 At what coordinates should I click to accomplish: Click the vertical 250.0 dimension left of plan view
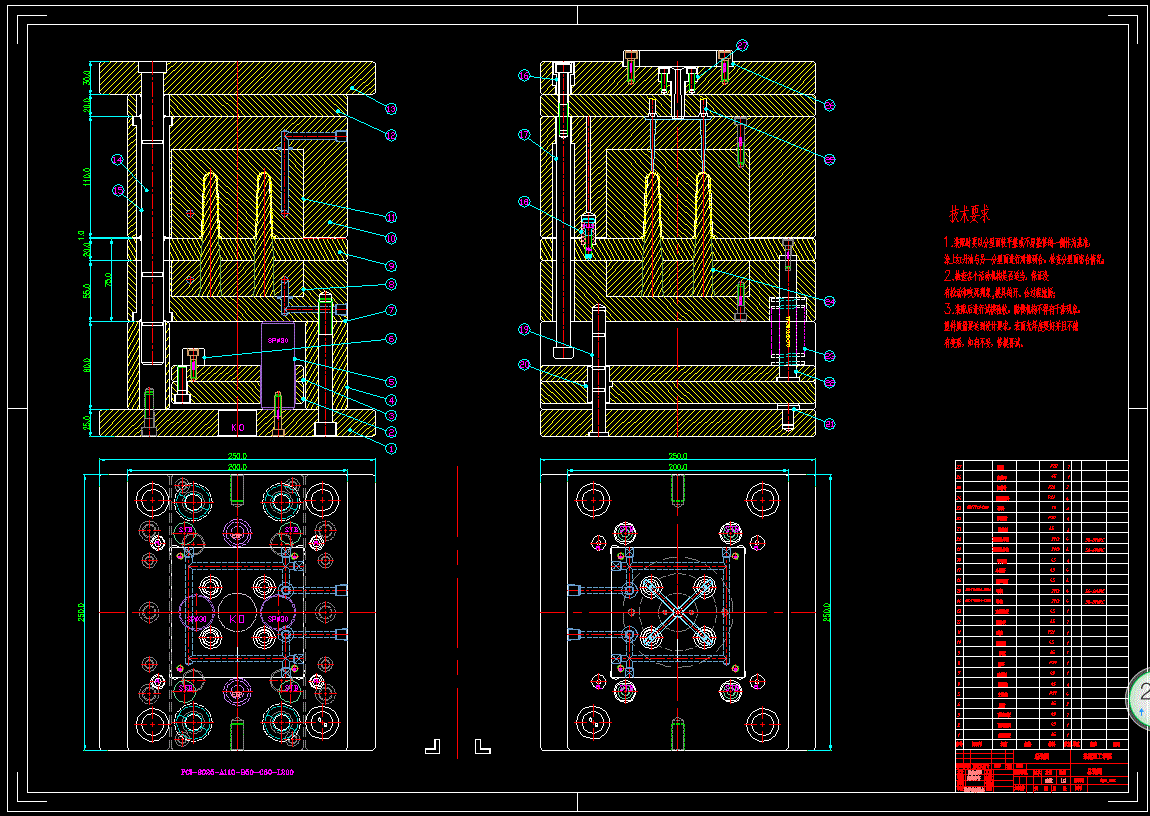coord(80,613)
